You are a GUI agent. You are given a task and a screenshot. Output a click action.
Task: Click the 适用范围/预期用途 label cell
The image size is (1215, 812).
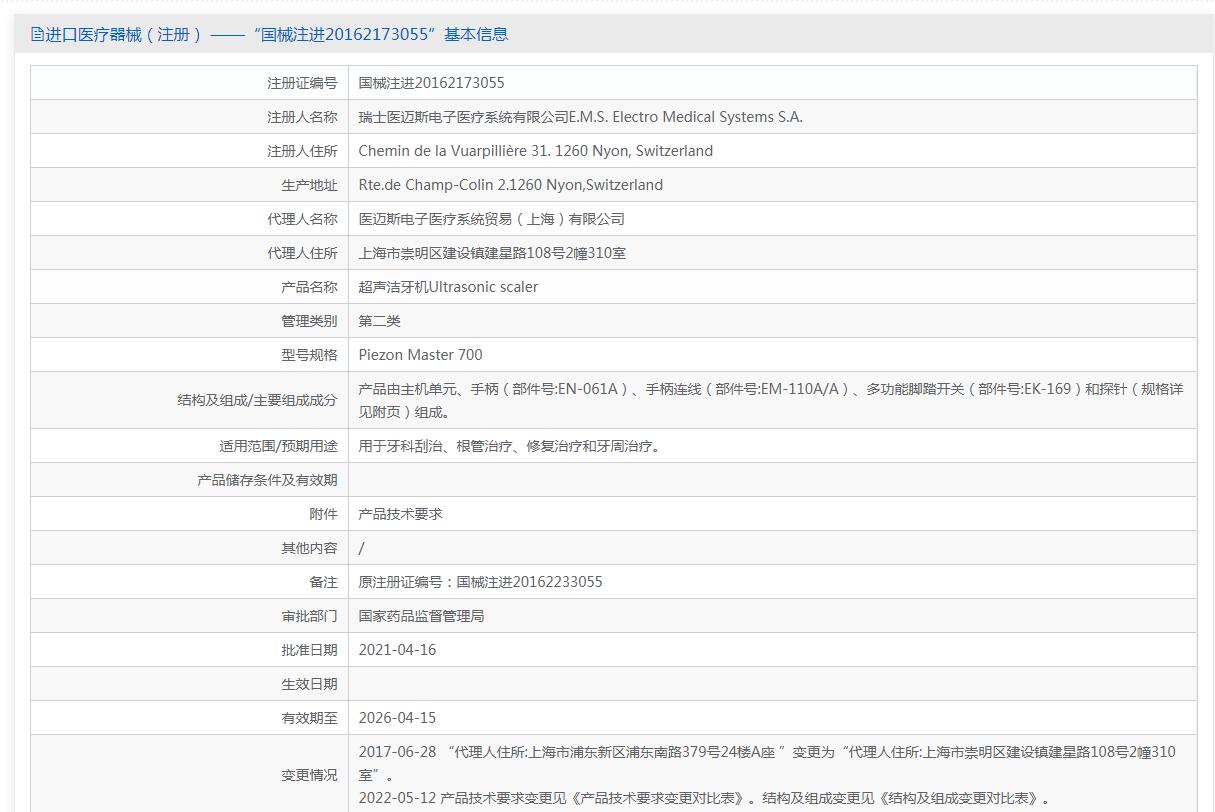(189, 446)
